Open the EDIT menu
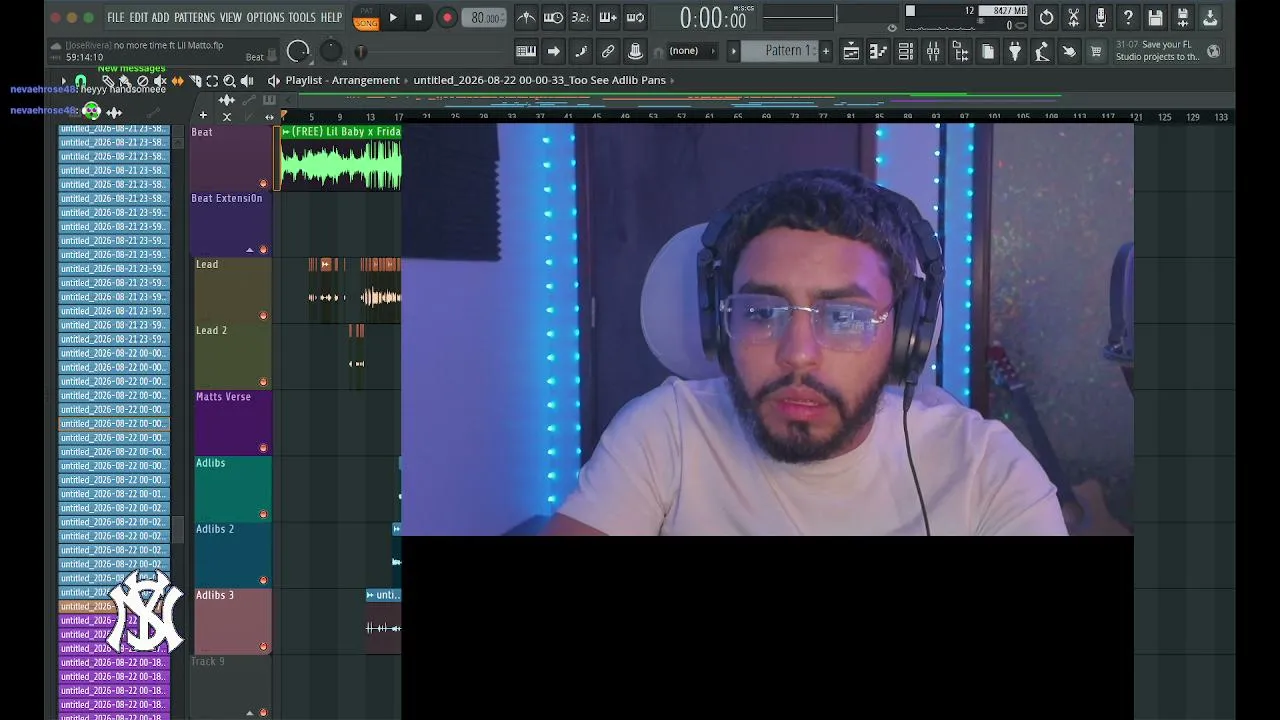Viewport: 1280px width, 720px height. point(138,17)
